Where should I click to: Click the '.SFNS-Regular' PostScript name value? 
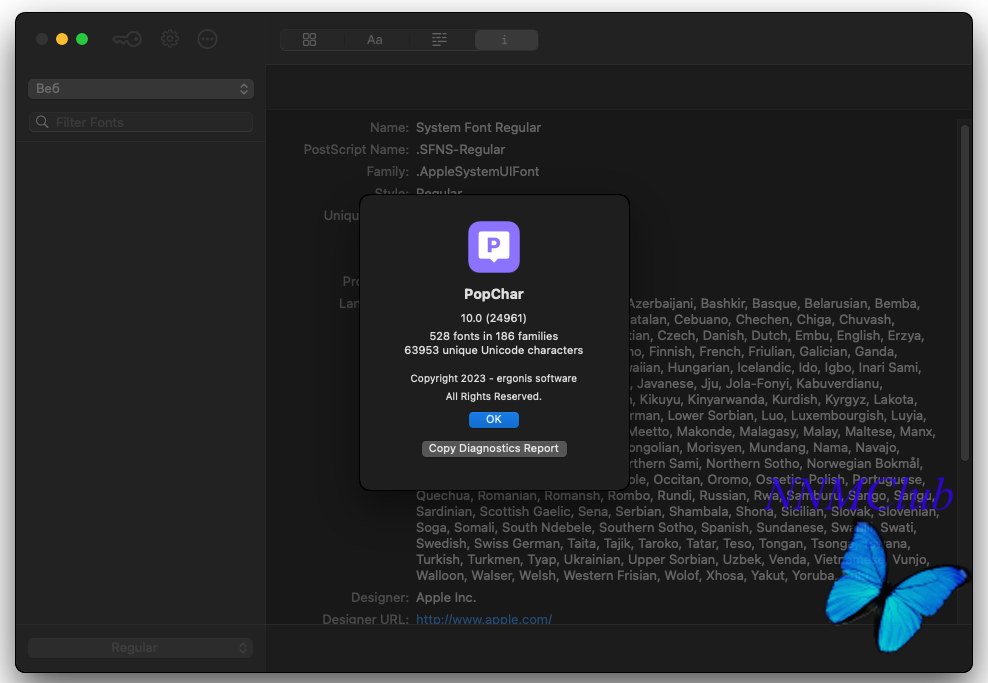(461, 150)
